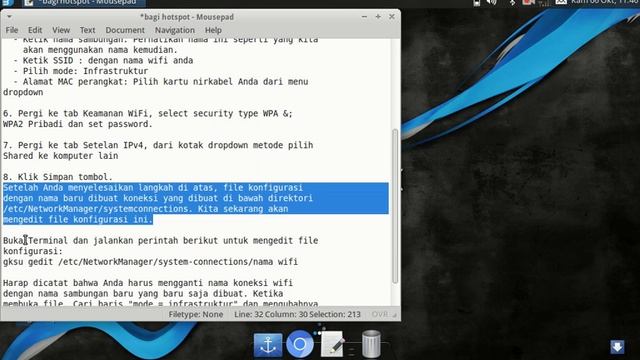This screenshot has height=360, width=640.
Task: Open the Navigation menu
Action: [175, 30]
